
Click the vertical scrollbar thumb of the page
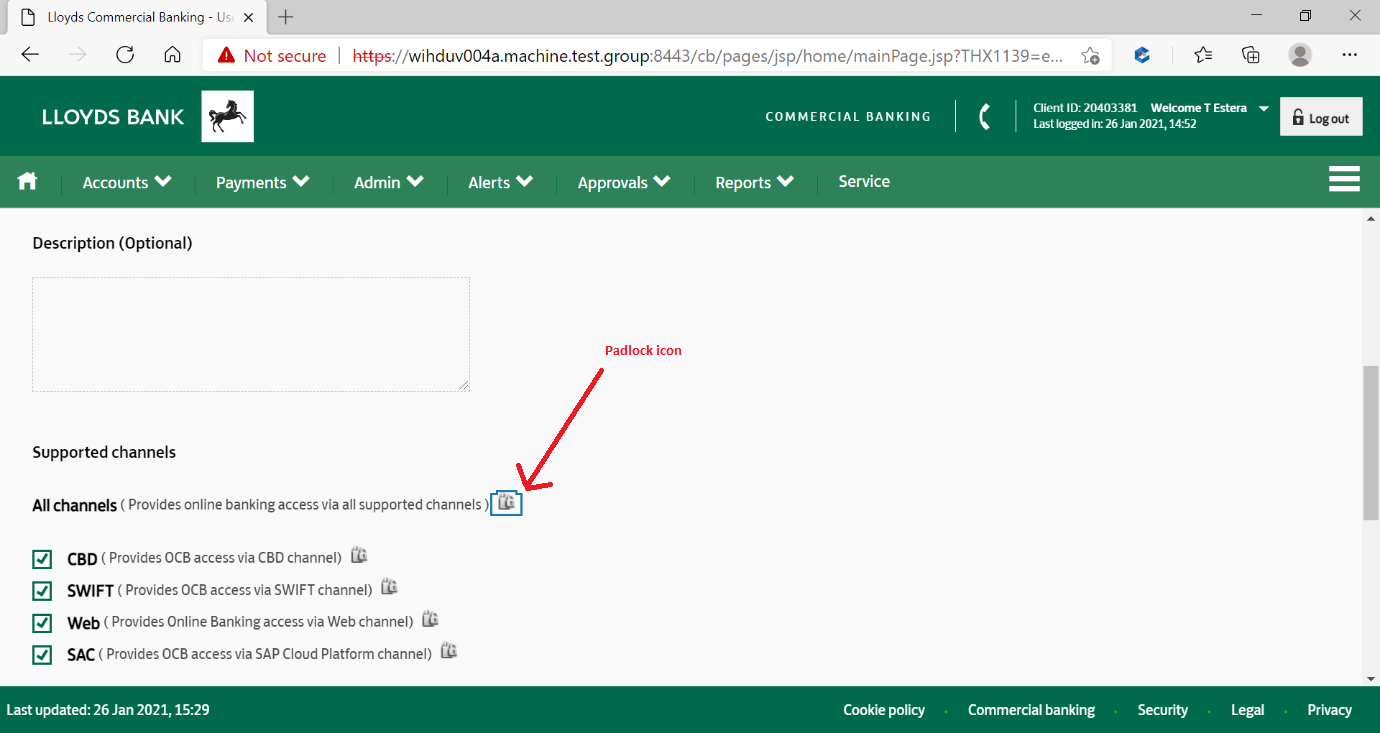pos(1370,442)
